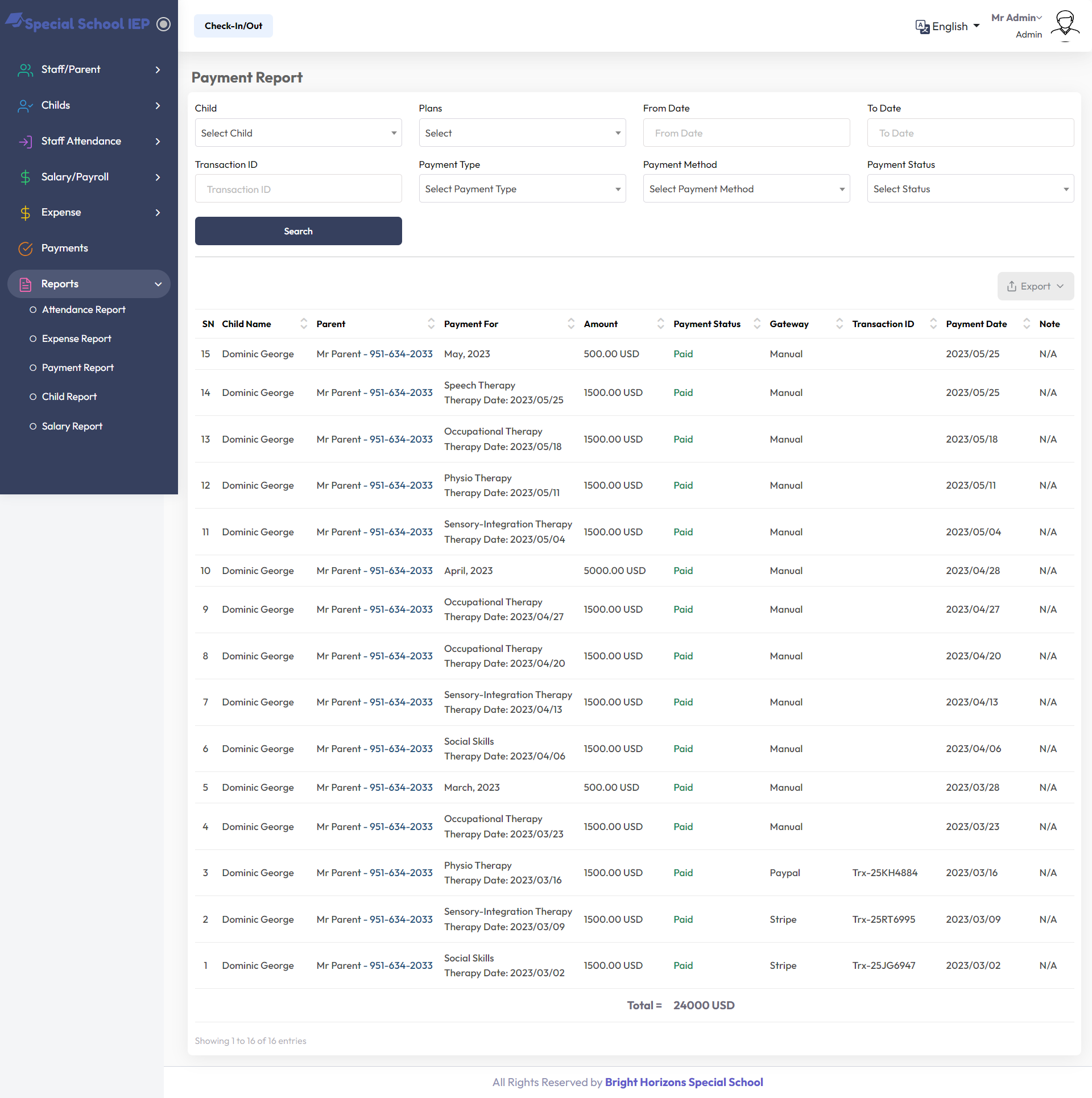1092x1098 pixels.
Task: Click inside the Transaction ID input field
Action: [297, 188]
